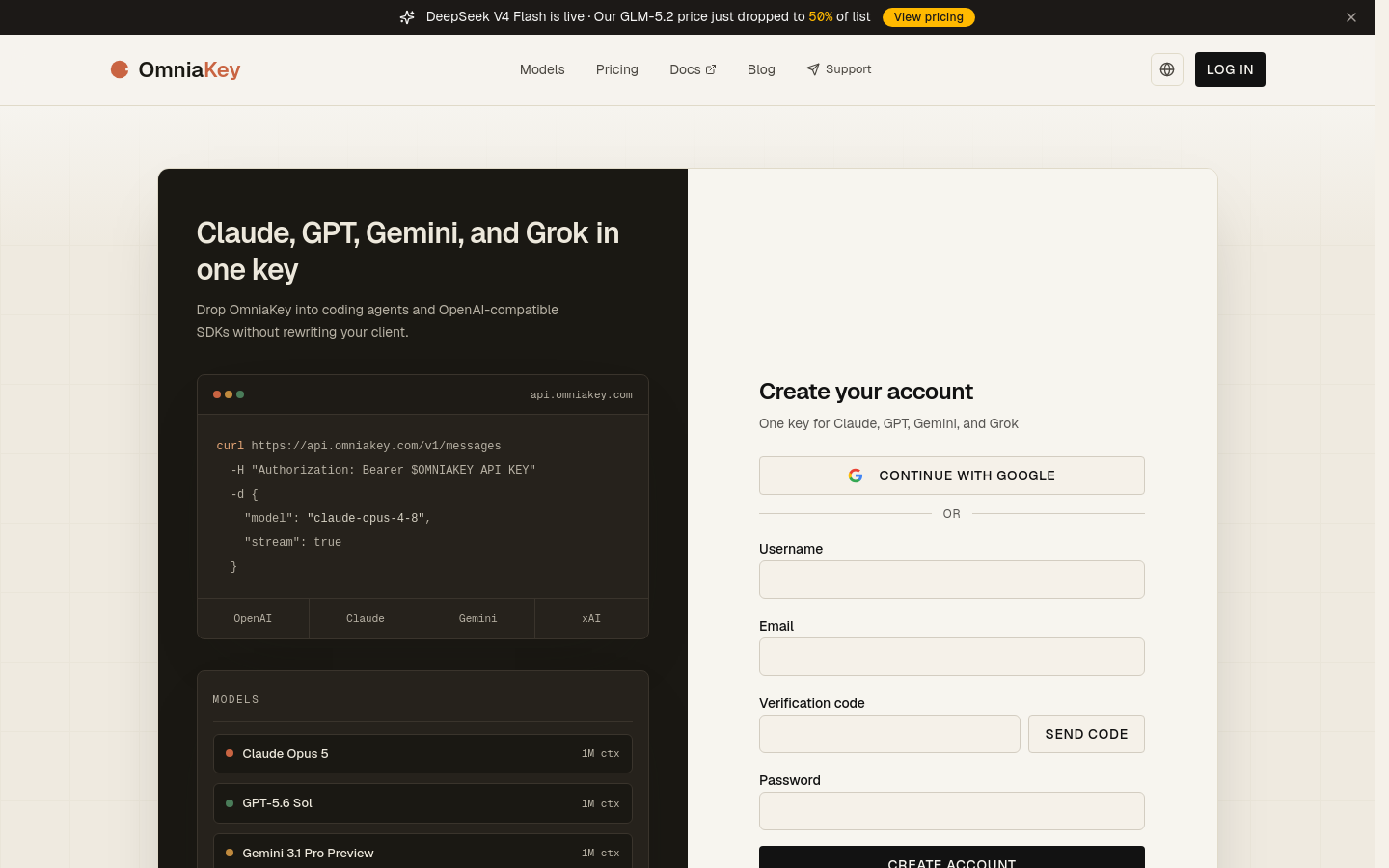Click the curl command line text

click(x=359, y=447)
